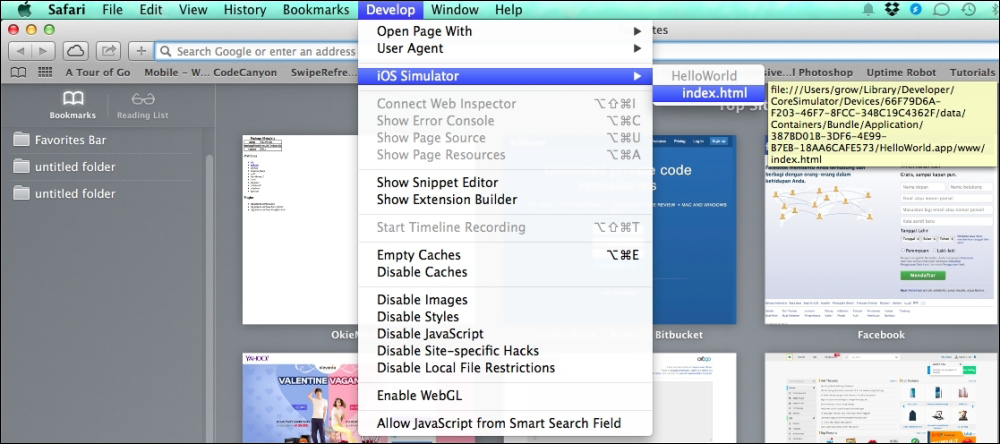1000x444 pixels.
Task: Open the speech bubble menu bar icon
Action: pyautogui.click(x=941, y=10)
